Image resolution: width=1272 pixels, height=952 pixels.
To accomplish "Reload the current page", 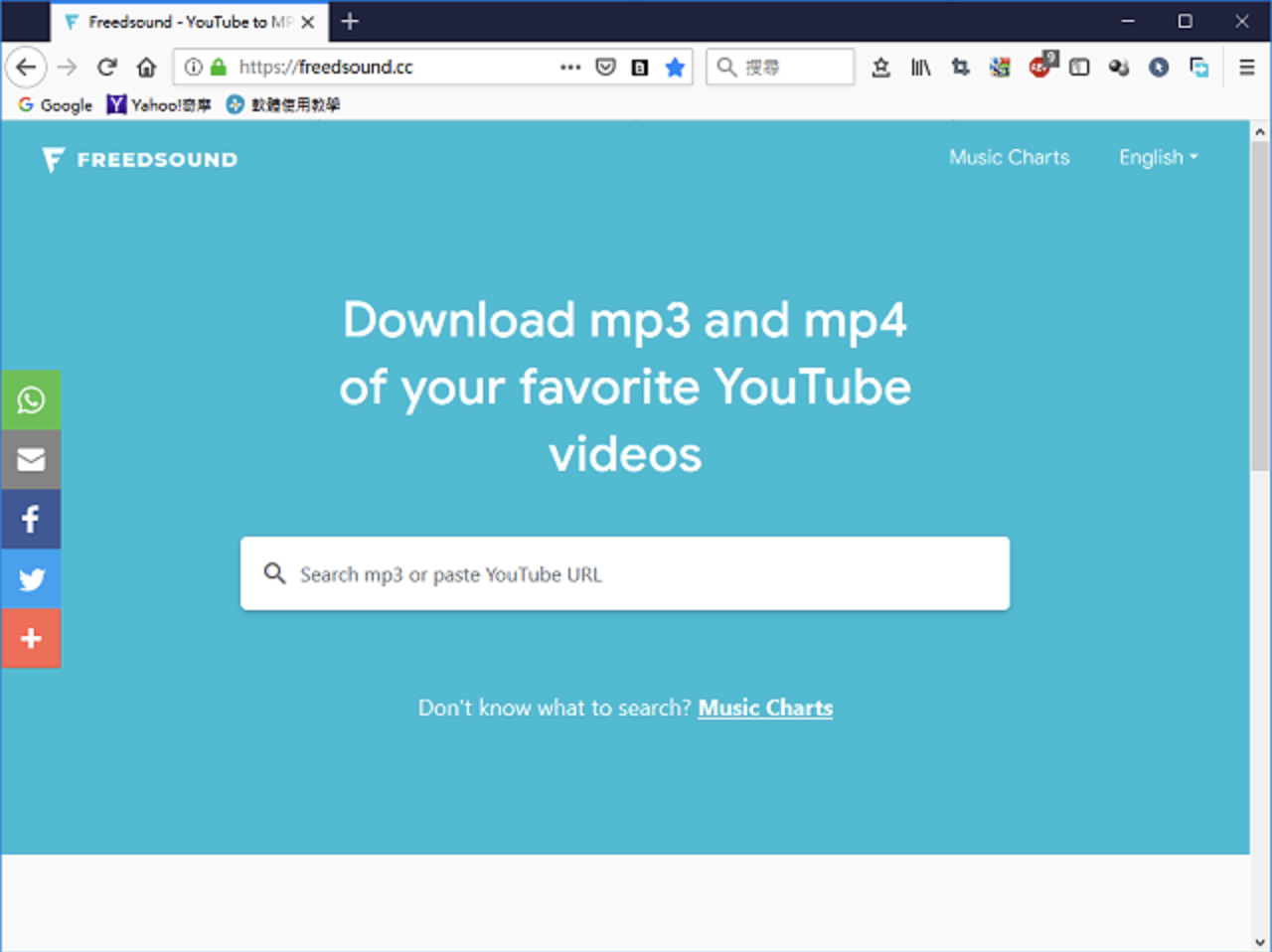I will pyautogui.click(x=106, y=67).
